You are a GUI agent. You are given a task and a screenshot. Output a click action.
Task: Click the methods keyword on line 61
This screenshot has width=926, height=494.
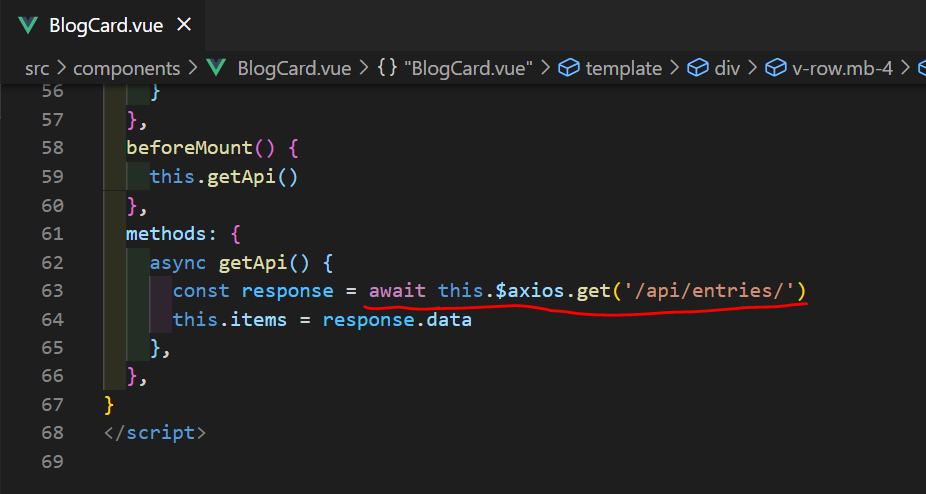coord(165,233)
